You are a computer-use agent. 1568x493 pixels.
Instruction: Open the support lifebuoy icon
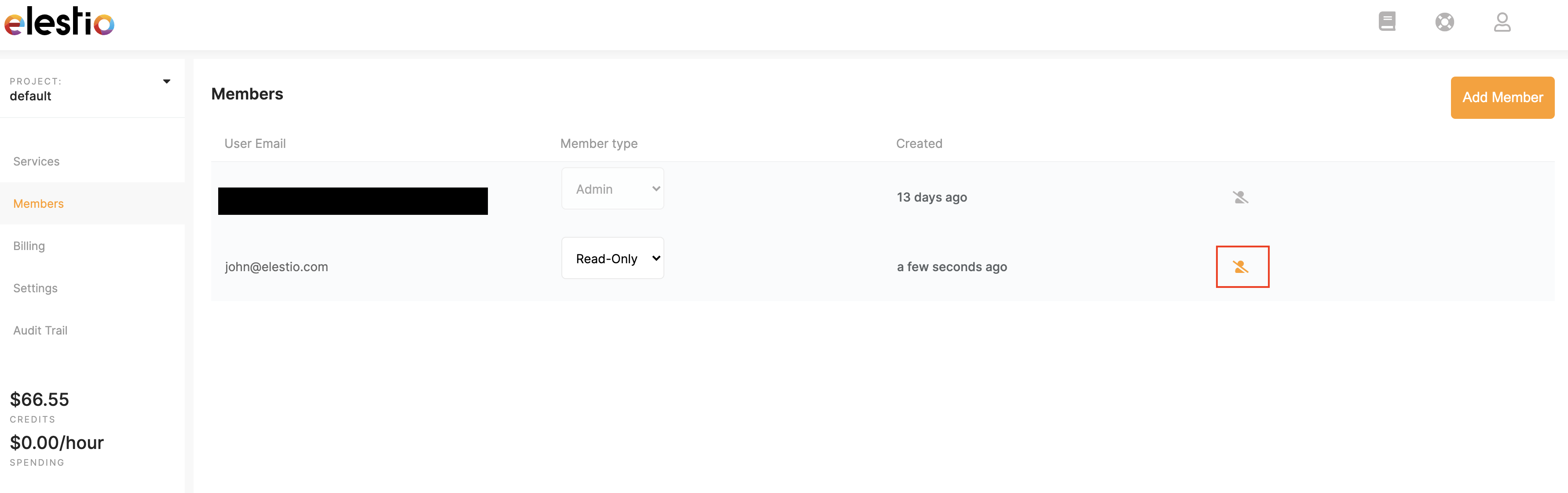coord(1444,22)
